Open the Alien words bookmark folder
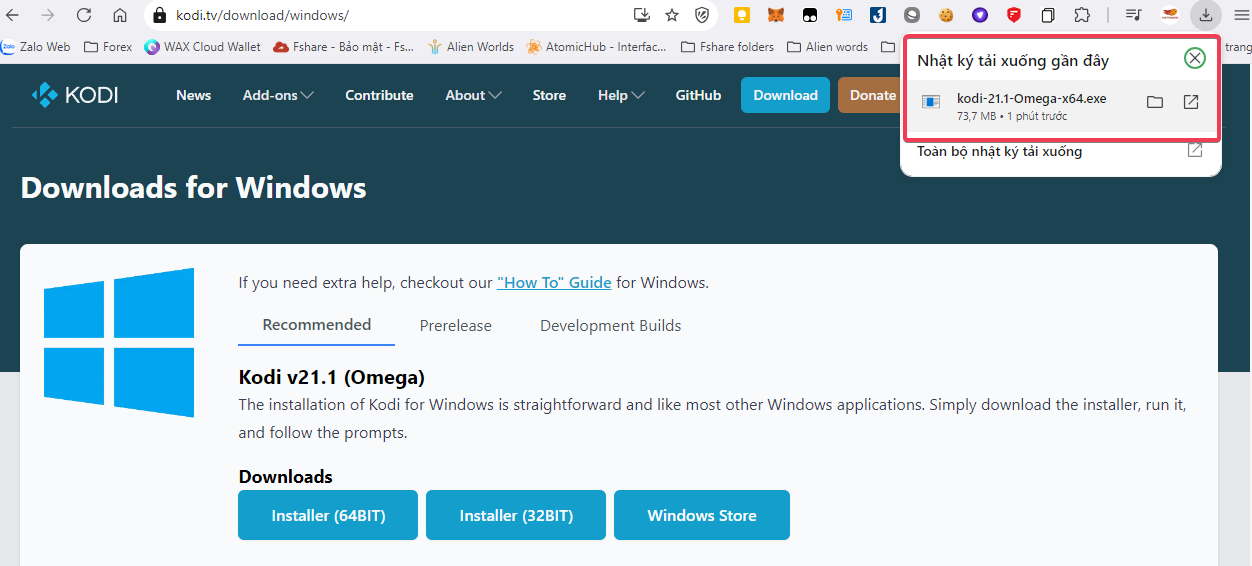The image size is (1252, 566). tap(828, 46)
